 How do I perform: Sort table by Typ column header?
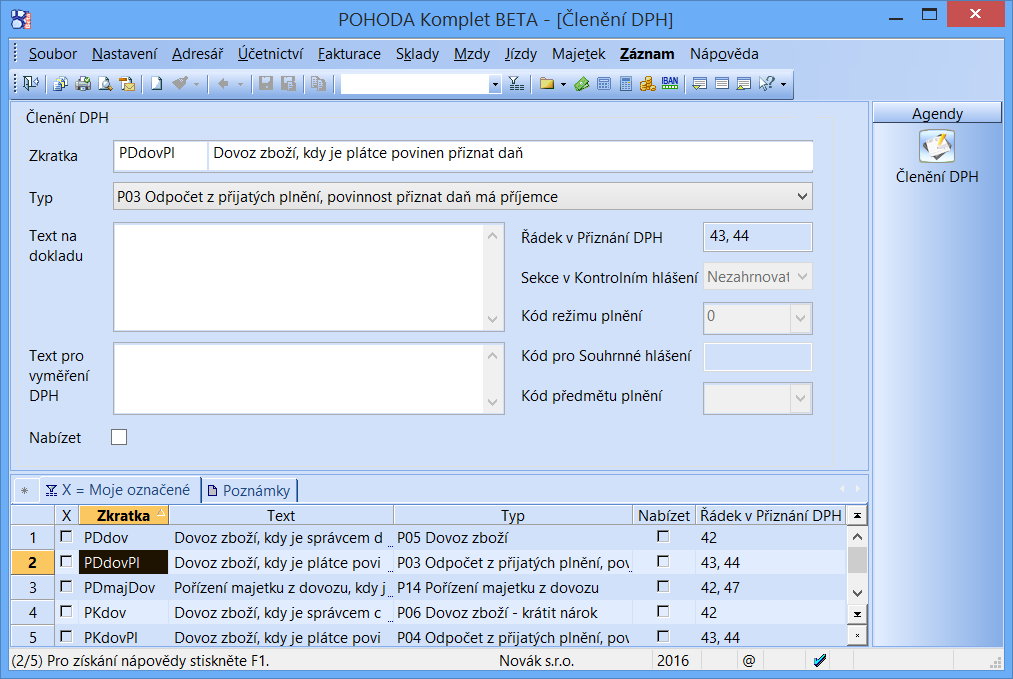[x=513, y=516]
